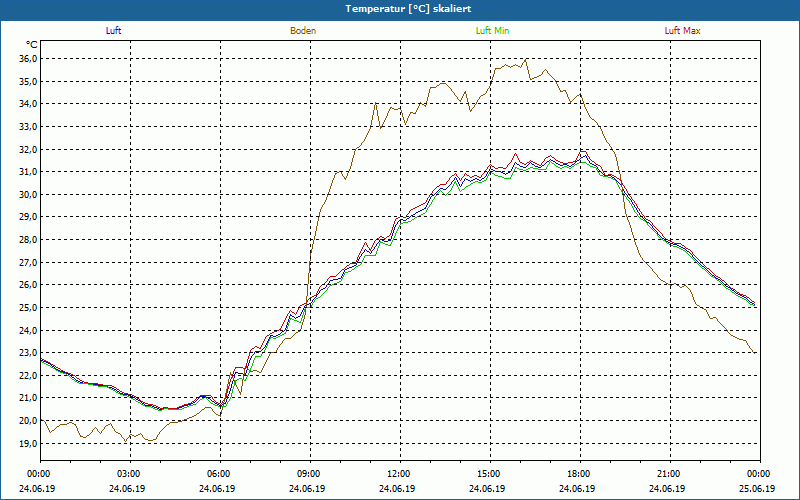Click the red 'Luft Max' legend label

[x=682, y=31]
